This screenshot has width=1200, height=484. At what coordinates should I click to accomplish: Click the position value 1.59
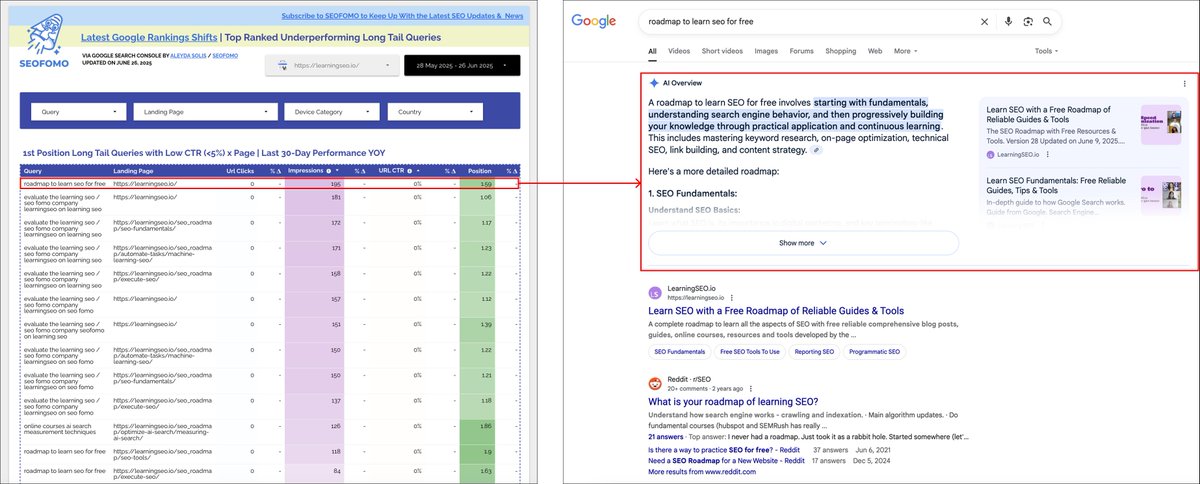(486, 183)
